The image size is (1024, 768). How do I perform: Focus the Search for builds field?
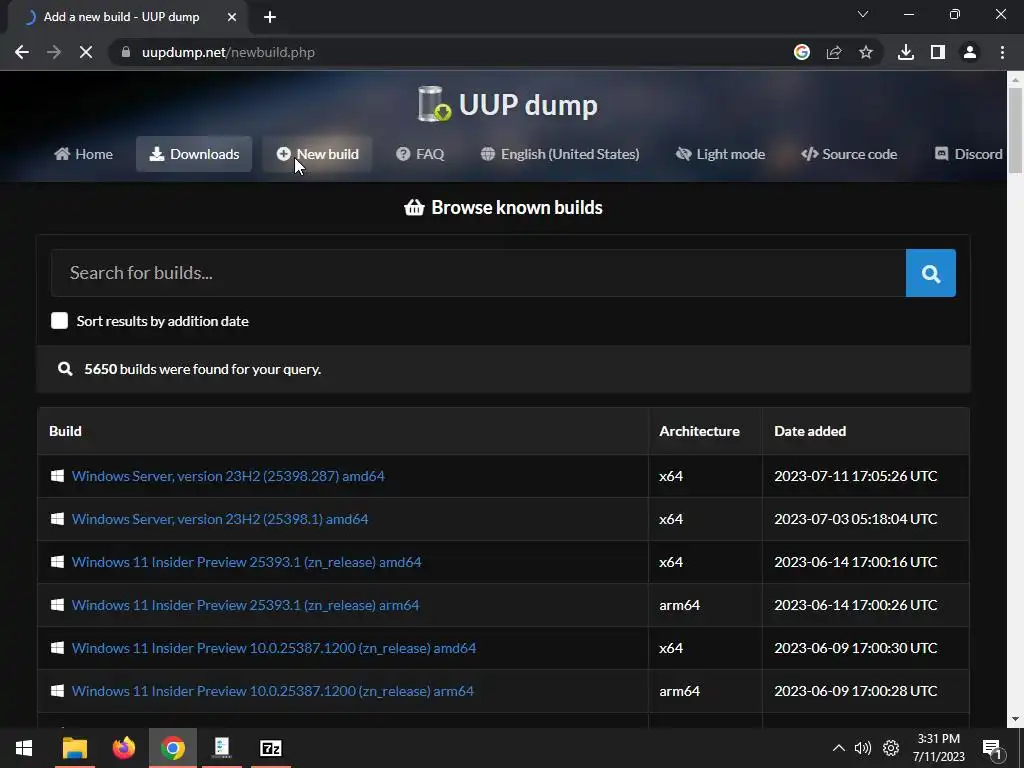(x=478, y=273)
